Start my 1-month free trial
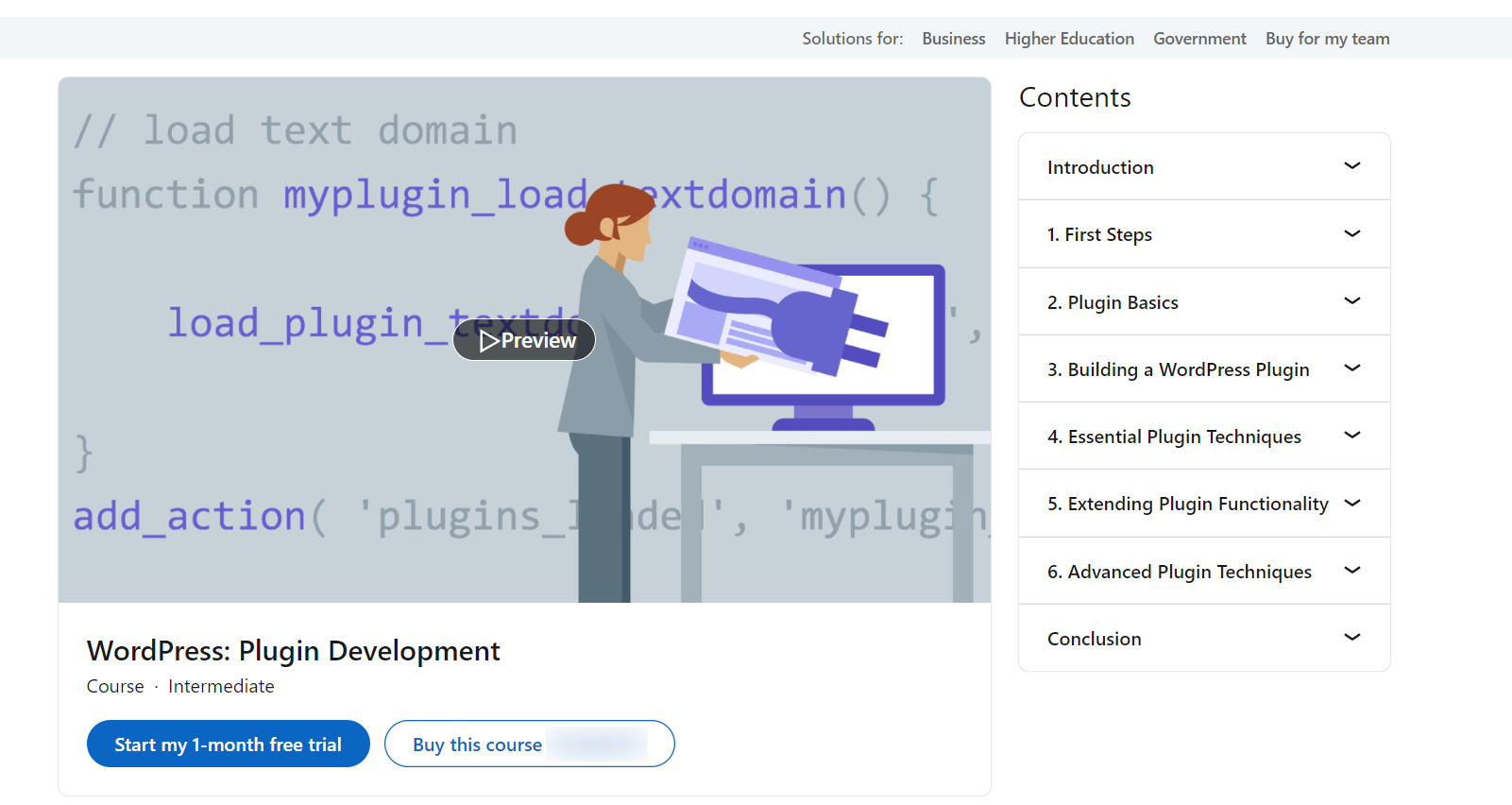1512x805 pixels. pyautogui.click(x=229, y=745)
